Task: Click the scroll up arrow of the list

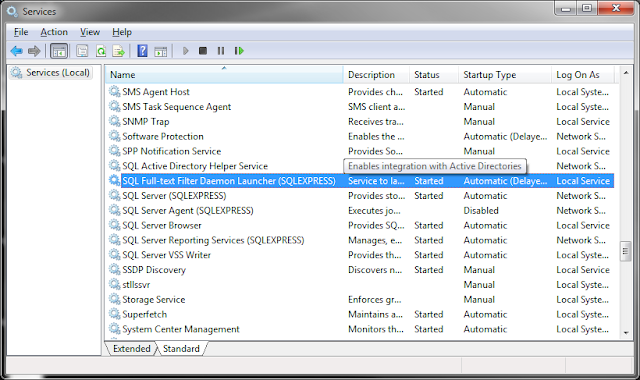Action: (x=626, y=73)
